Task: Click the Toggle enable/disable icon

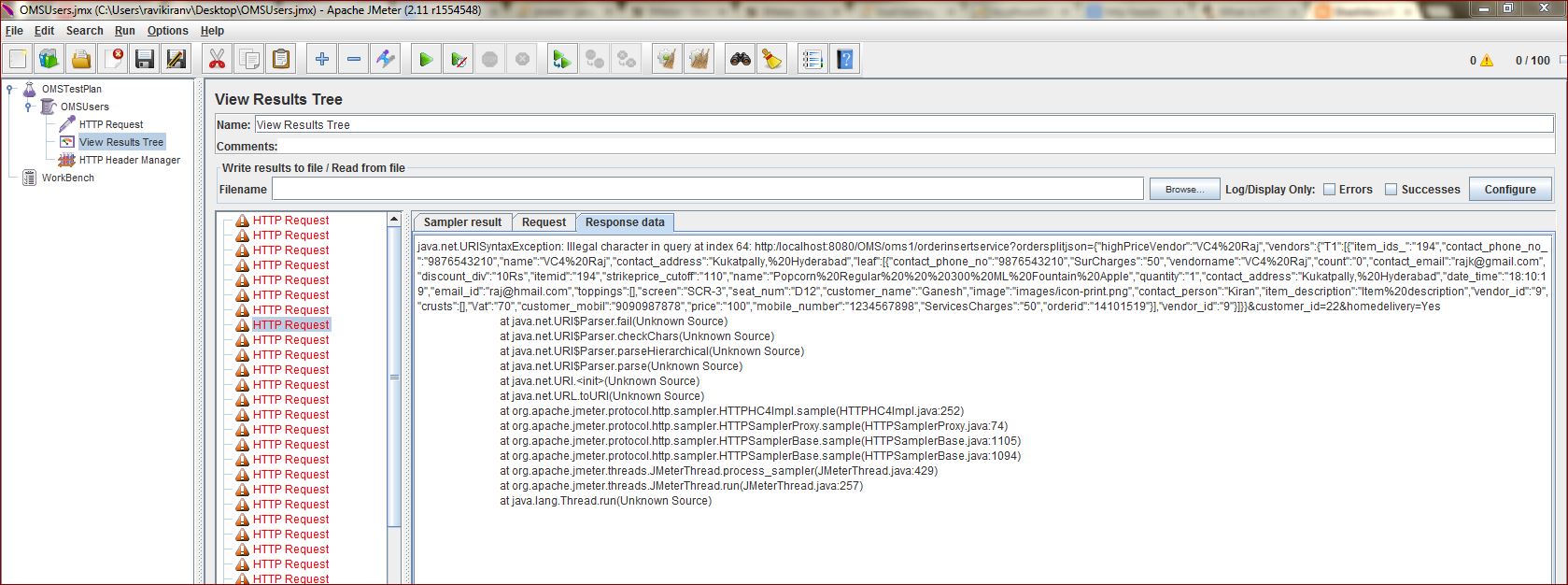Action: point(386,60)
